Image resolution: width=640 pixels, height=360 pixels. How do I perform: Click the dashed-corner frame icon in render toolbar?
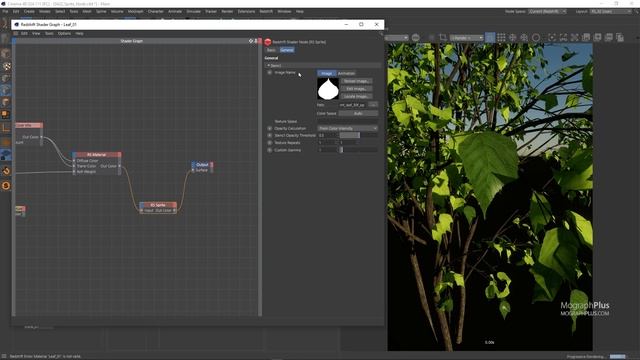[563, 38]
